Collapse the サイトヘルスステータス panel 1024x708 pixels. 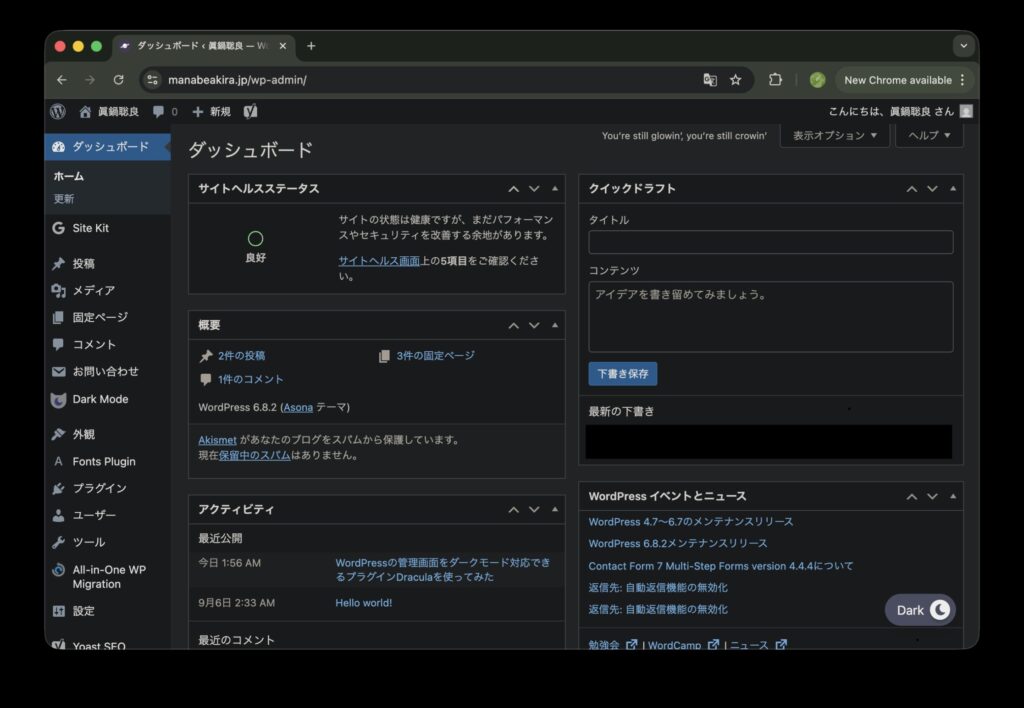click(555, 189)
